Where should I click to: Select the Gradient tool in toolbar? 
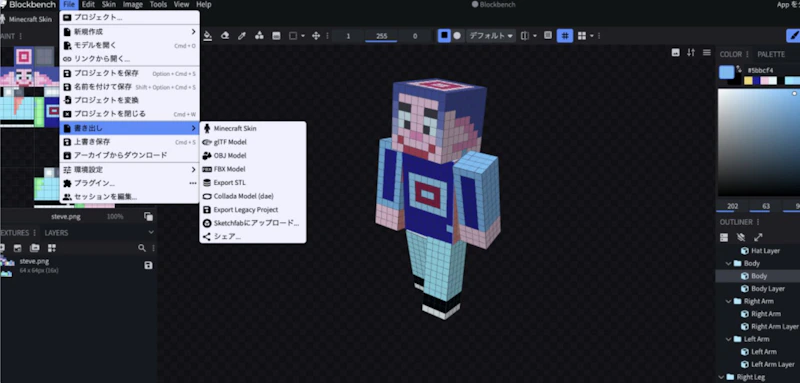coord(276,36)
